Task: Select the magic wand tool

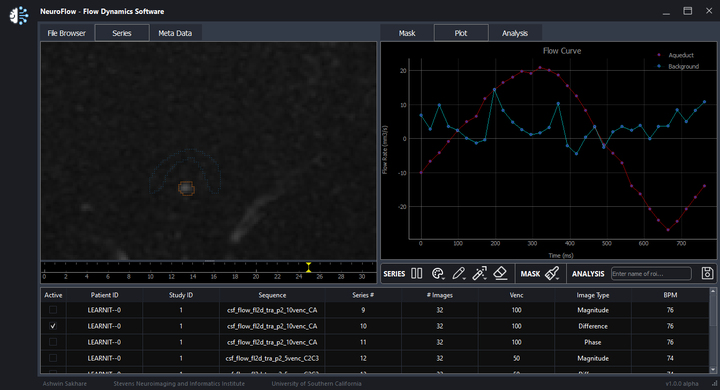Action: [x=479, y=273]
